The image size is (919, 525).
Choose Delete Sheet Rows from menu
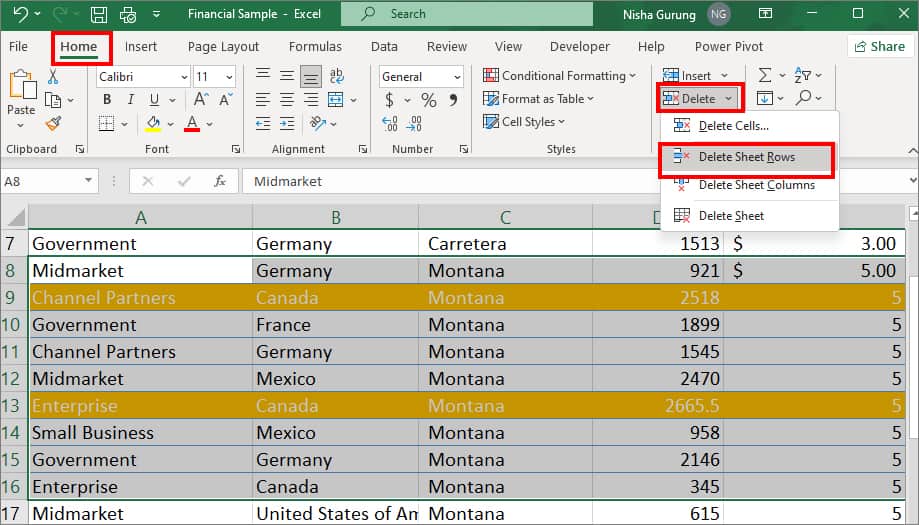point(747,157)
